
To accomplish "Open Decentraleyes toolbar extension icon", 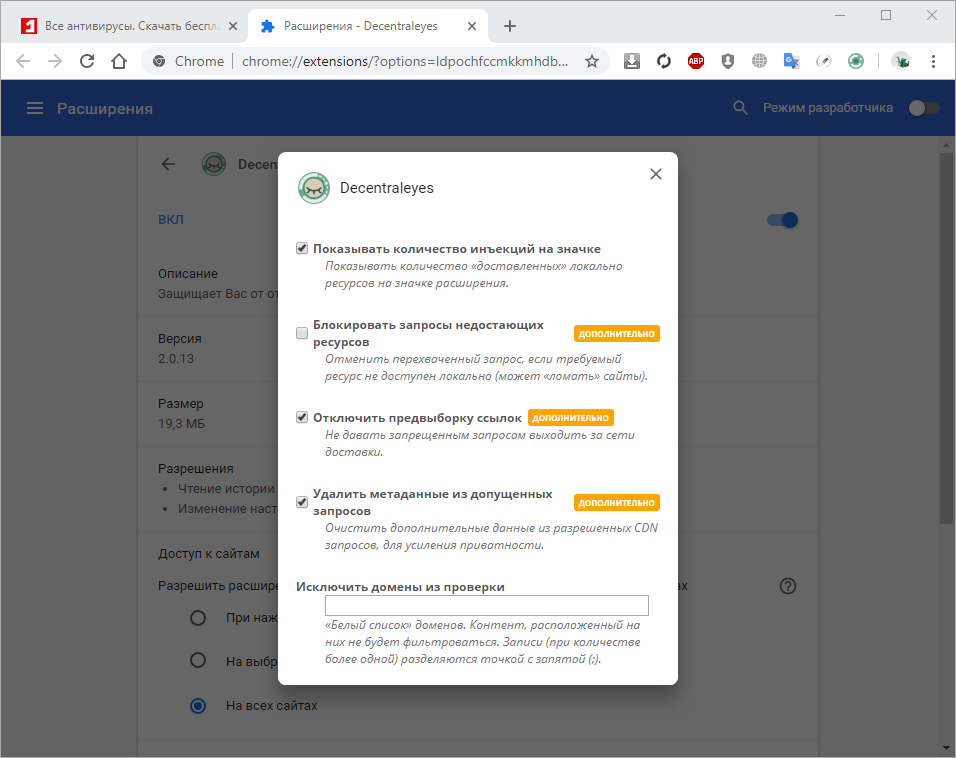I will coord(856,61).
